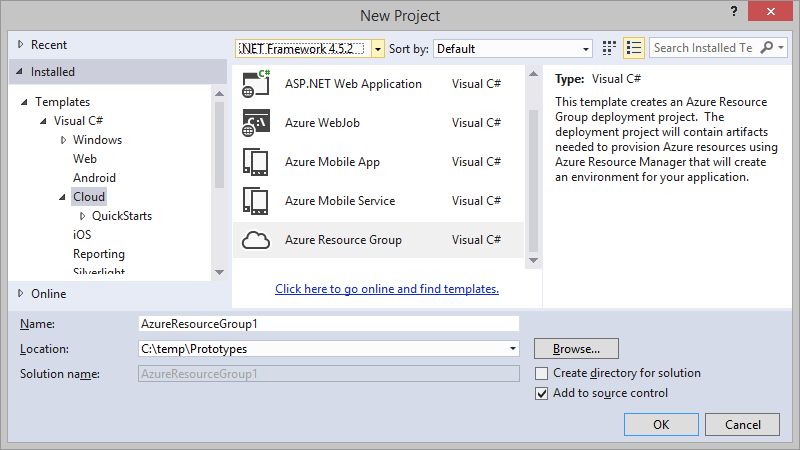Pick the Azure Mobile Service icon
Viewport: 800px width, 450px height.
coord(256,201)
